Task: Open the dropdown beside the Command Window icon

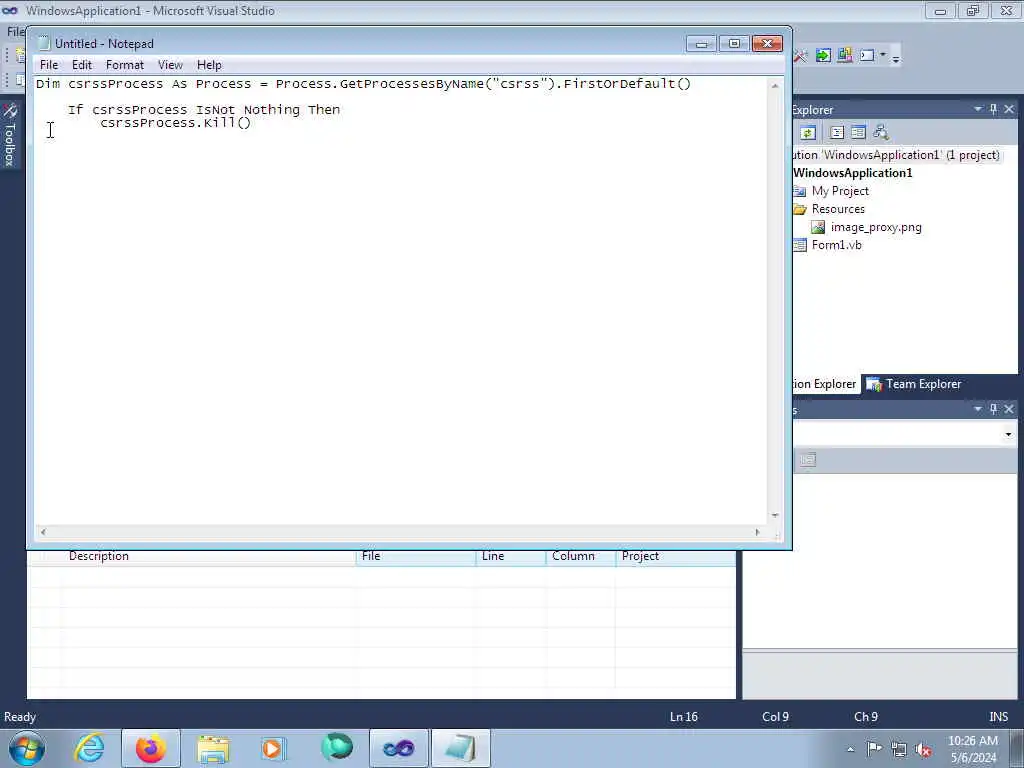Action: (883, 56)
